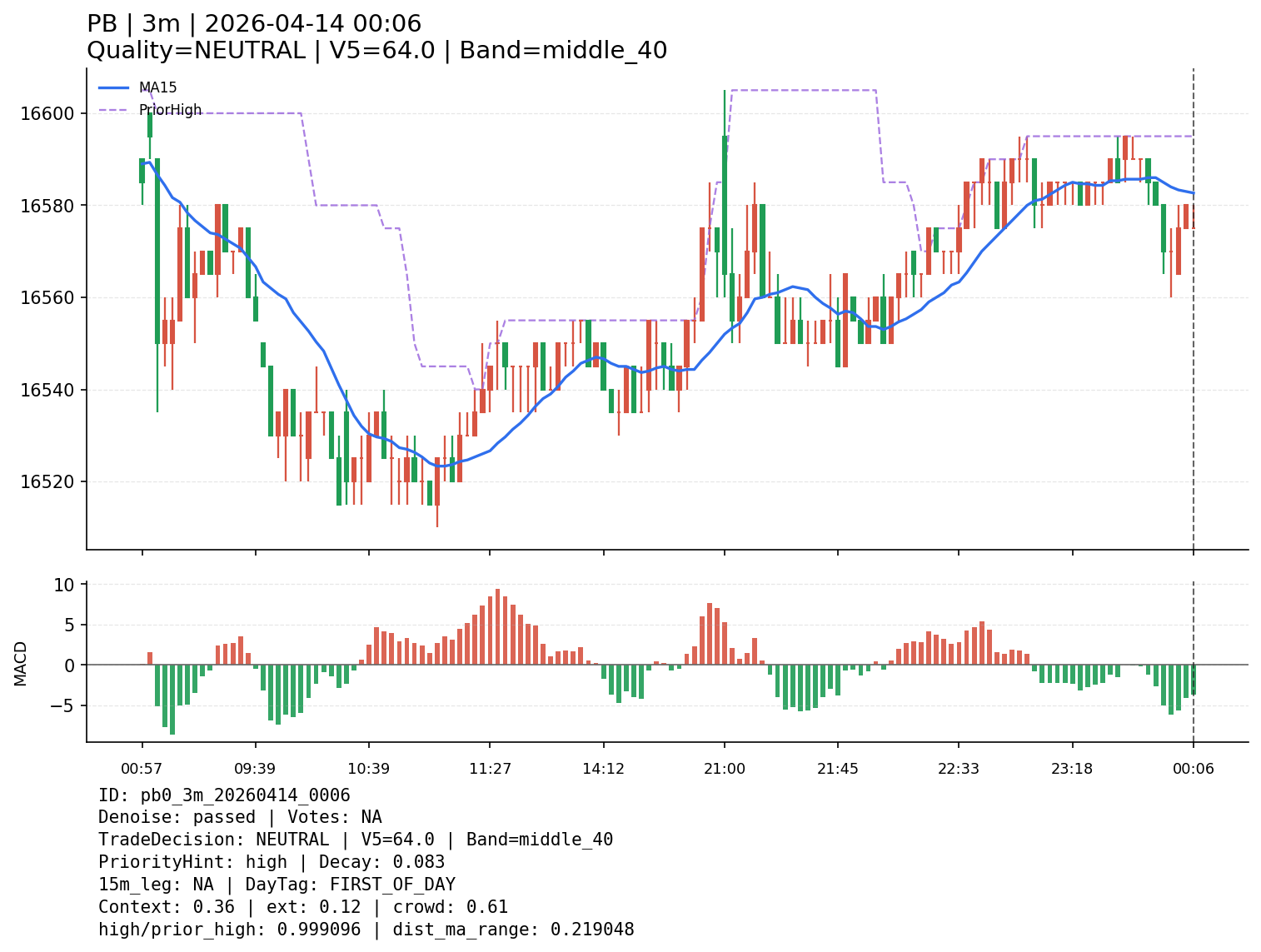Select the 21:00 time axis label

point(724,769)
